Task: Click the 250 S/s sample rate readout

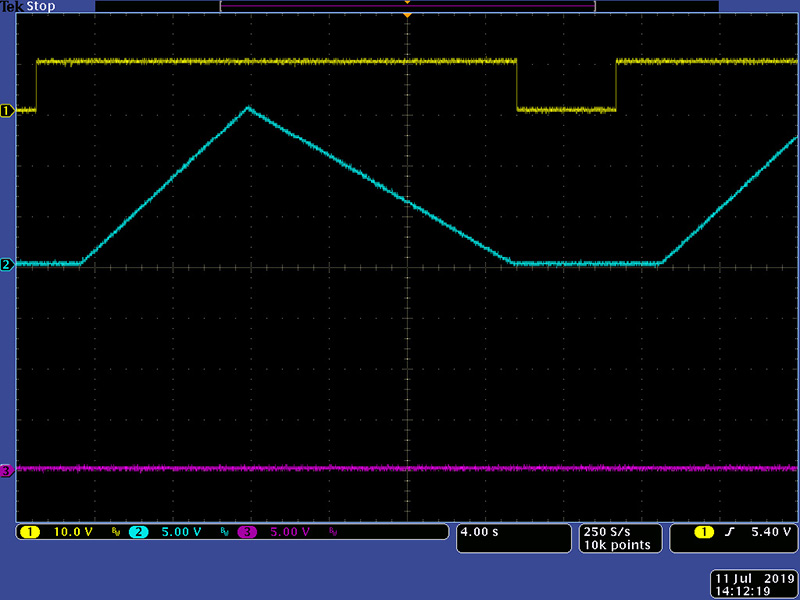Action: [x=607, y=532]
